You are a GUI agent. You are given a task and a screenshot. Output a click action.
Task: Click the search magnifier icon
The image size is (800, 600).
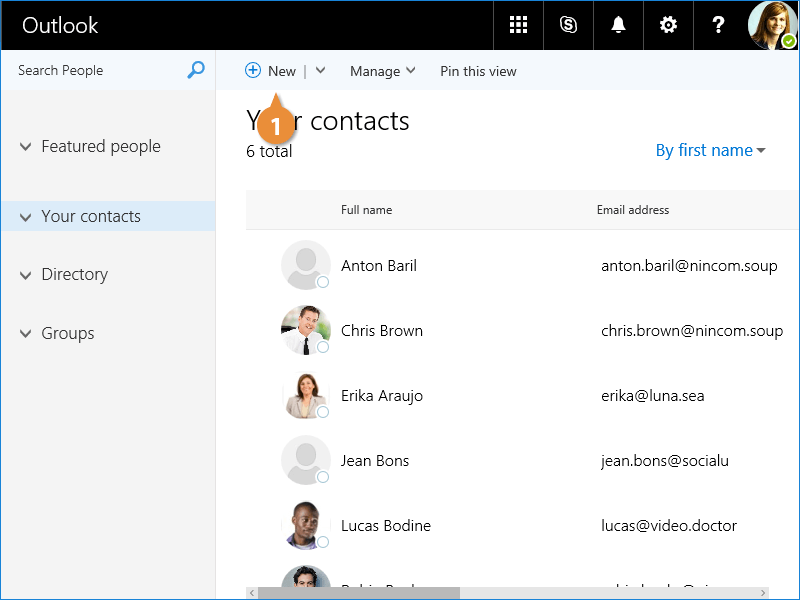tap(196, 70)
